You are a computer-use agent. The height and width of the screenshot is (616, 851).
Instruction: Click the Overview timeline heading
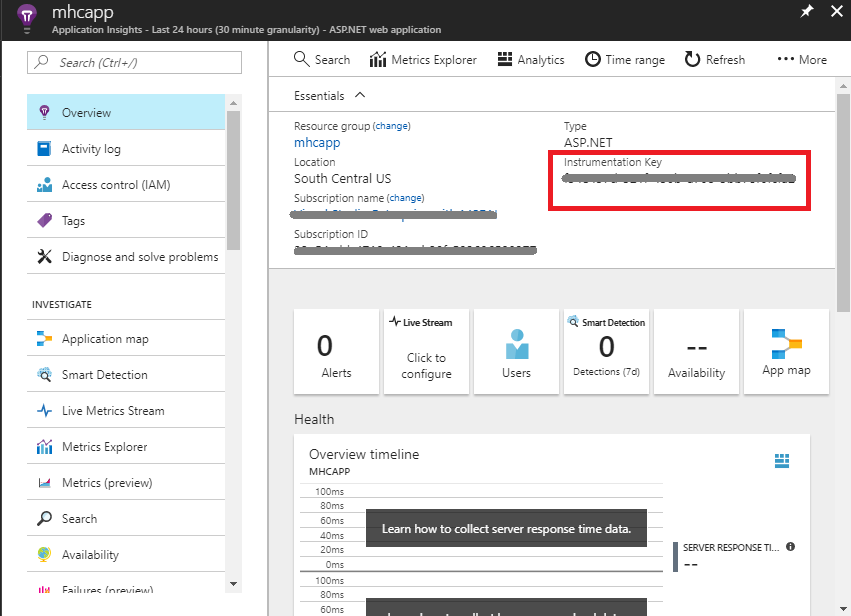click(364, 454)
